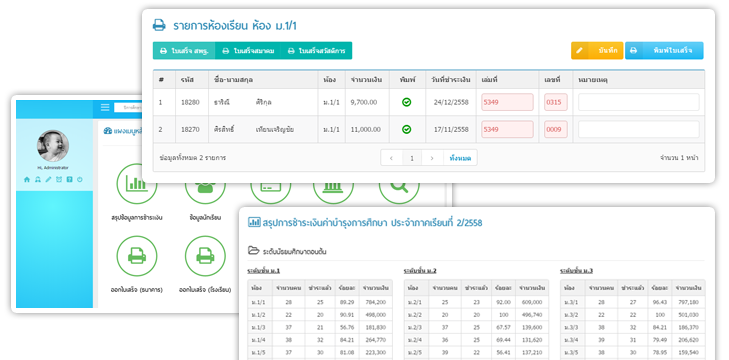Click the green print check for row 18280

coord(406,102)
